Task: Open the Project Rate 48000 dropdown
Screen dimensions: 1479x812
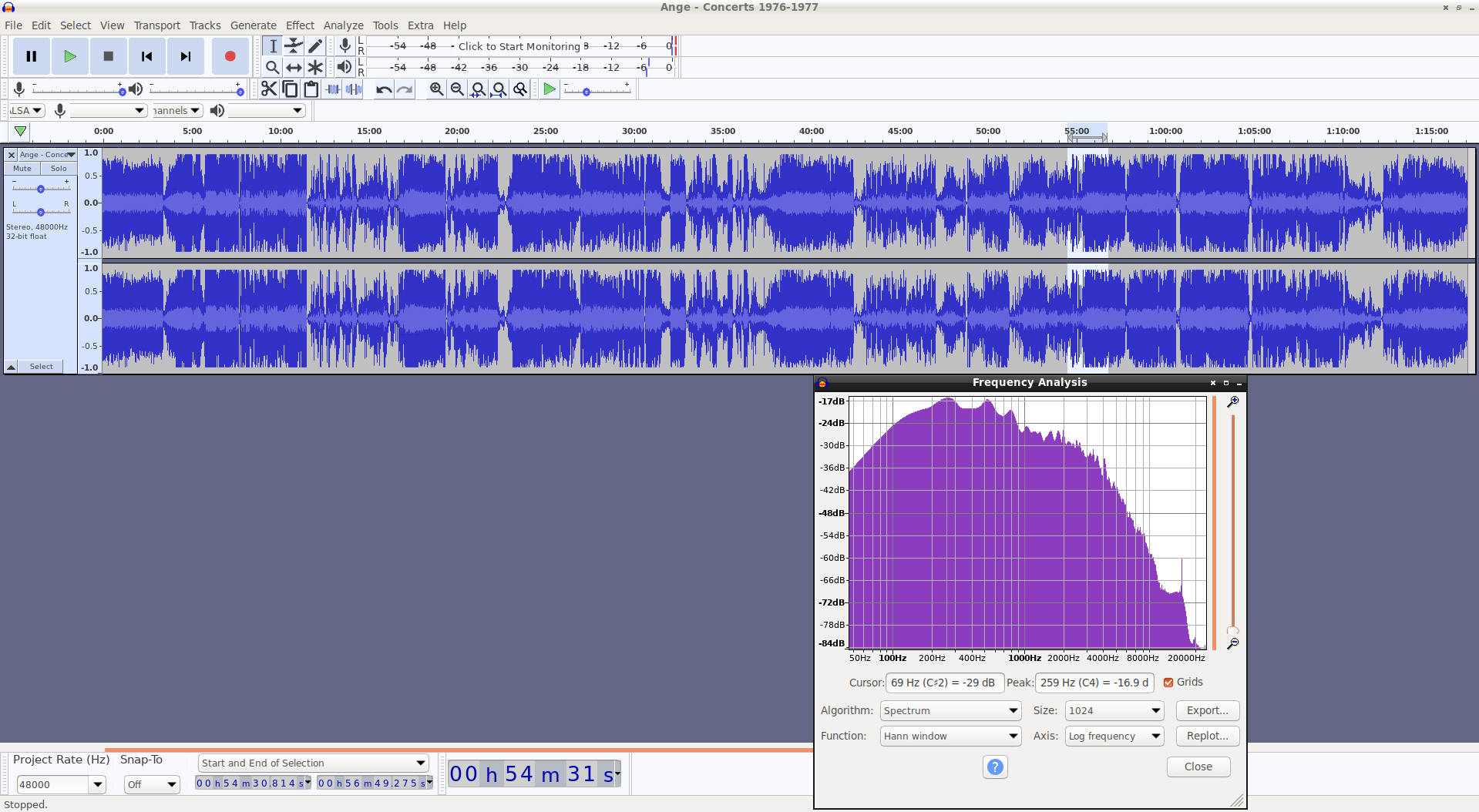Action: tap(97, 785)
